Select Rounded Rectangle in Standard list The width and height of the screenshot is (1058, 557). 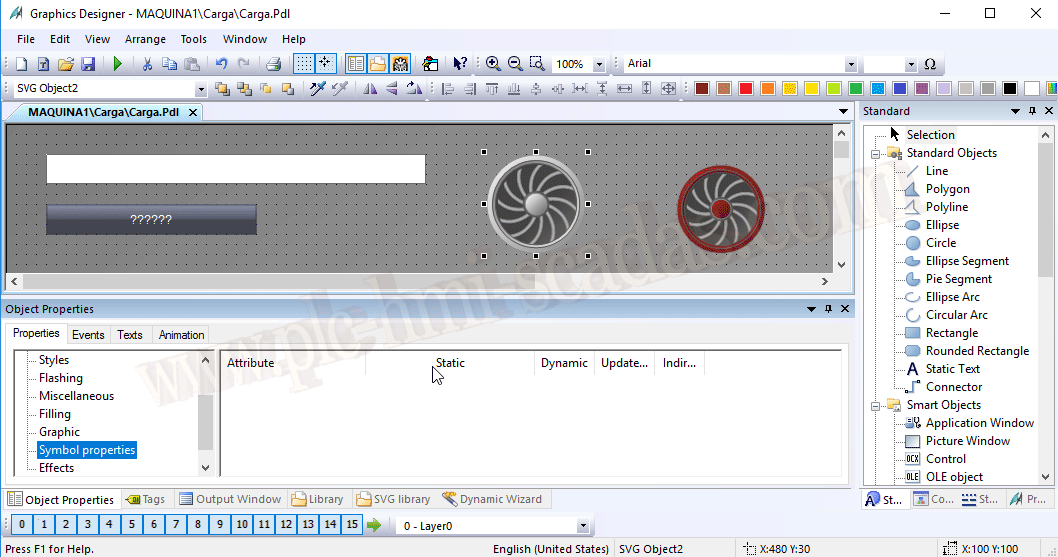pyautogui.click(x=976, y=351)
